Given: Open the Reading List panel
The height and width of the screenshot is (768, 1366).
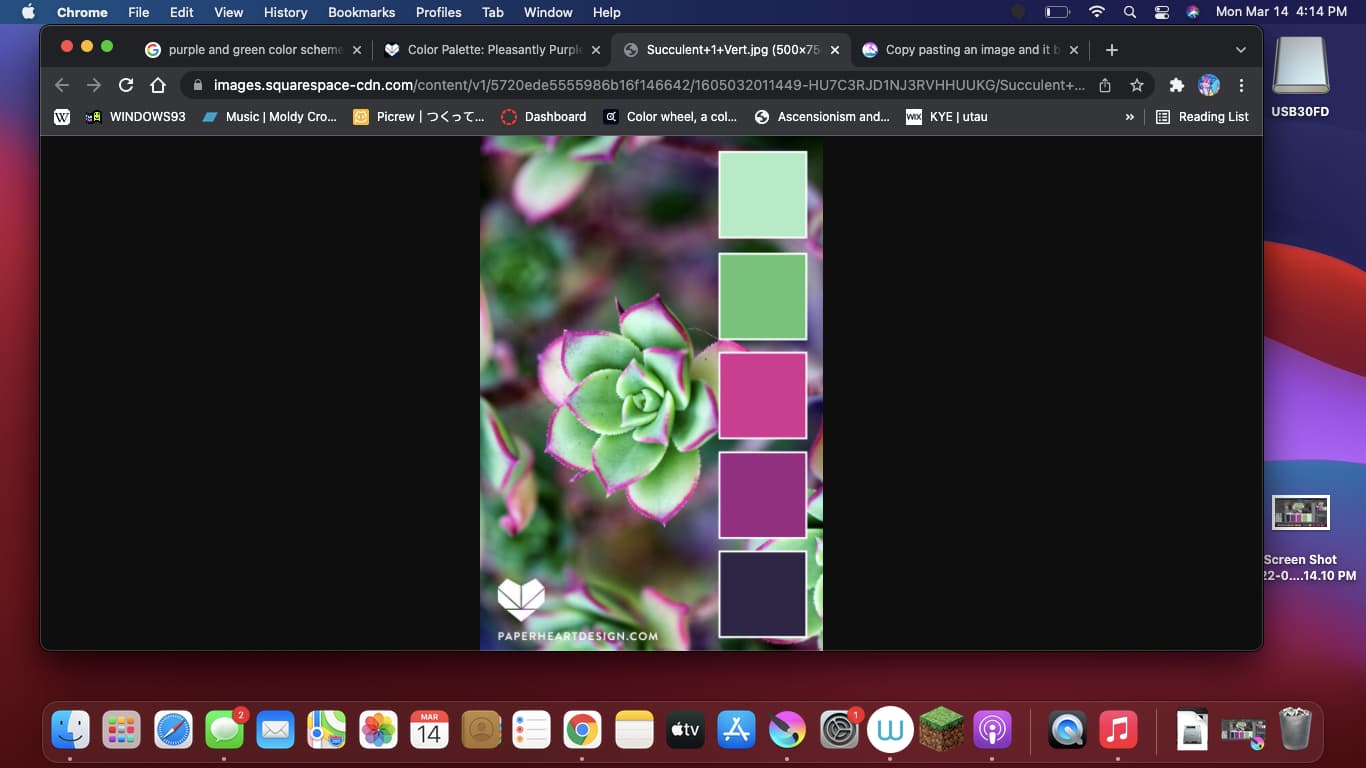Looking at the screenshot, I should (x=1202, y=117).
